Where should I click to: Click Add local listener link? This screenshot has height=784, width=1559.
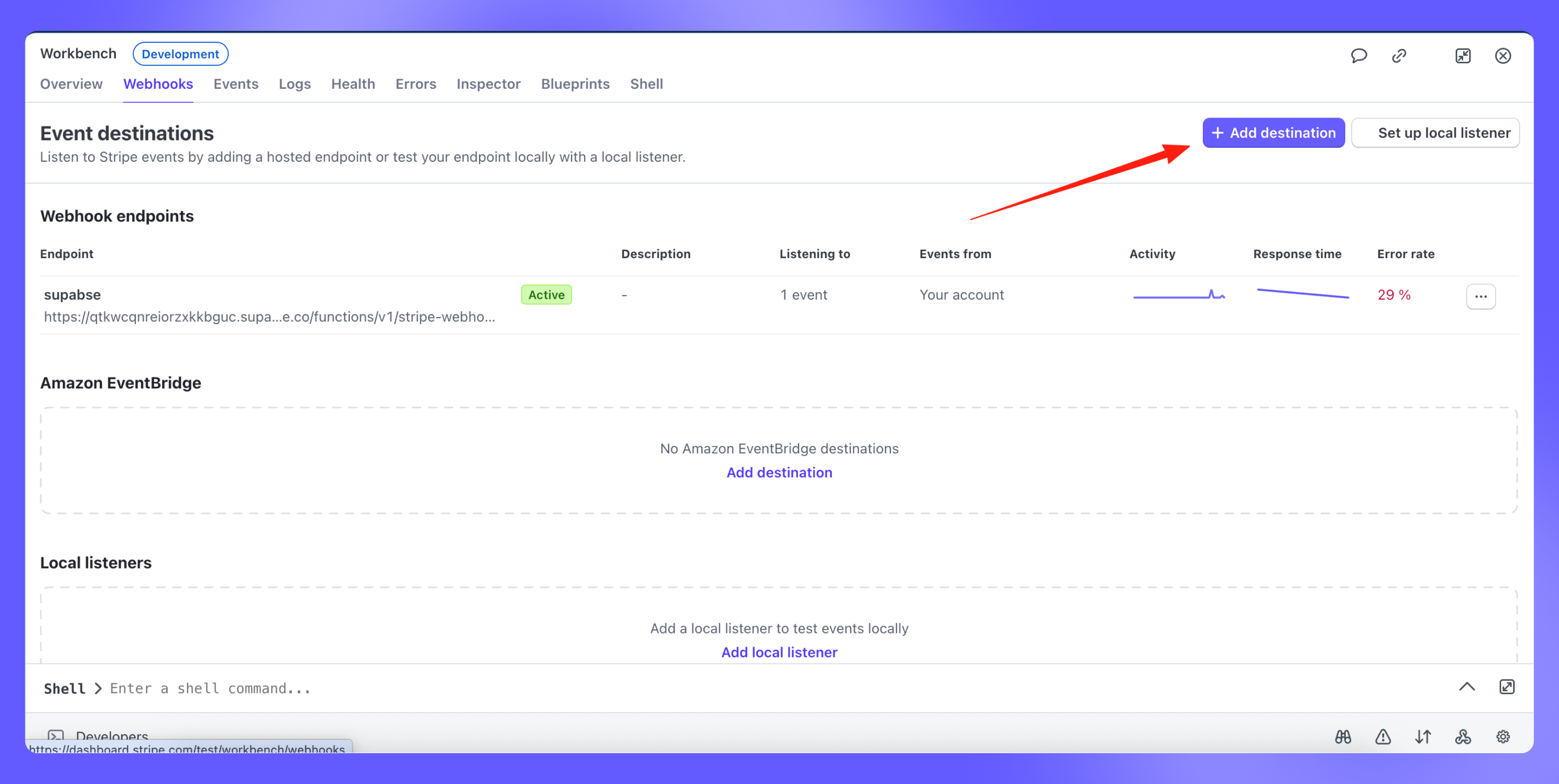tap(779, 652)
